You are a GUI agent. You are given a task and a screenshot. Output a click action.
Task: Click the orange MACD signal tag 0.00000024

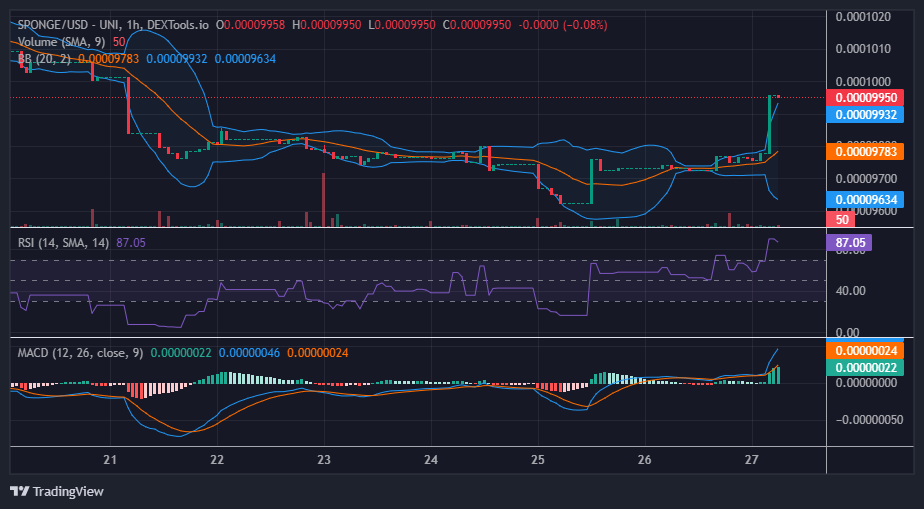coord(864,351)
